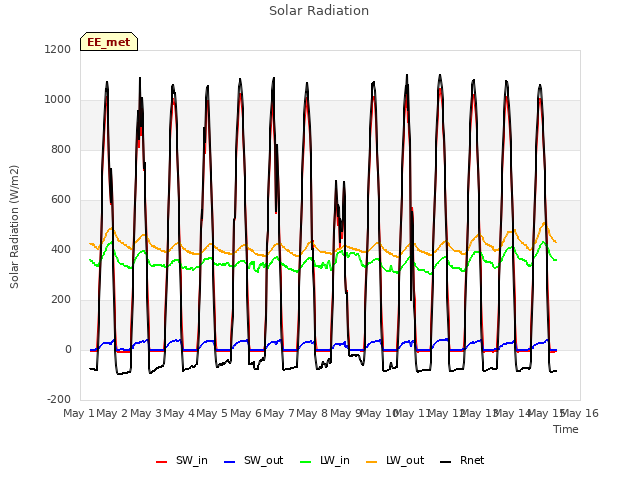Viewport: 640px width, 480px height.
Task: Click the Rnet legend entry
Action: click(x=462, y=461)
